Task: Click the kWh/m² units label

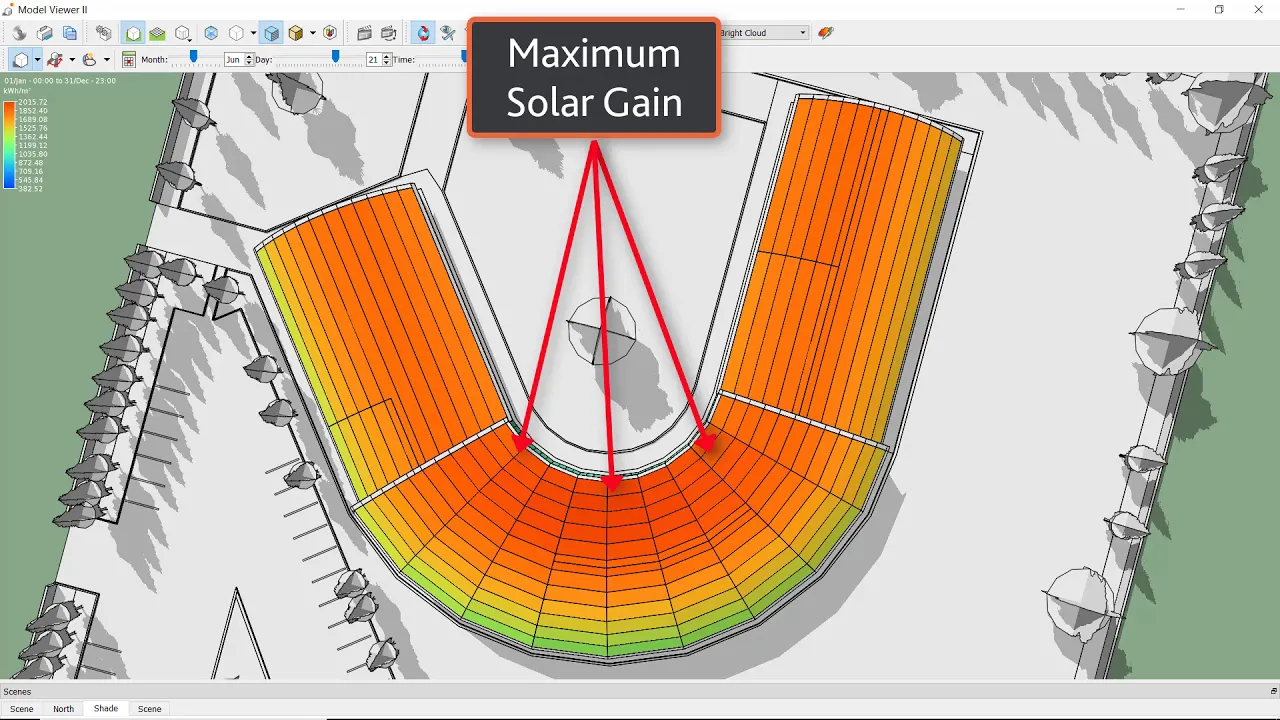Action: (x=17, y=89)
